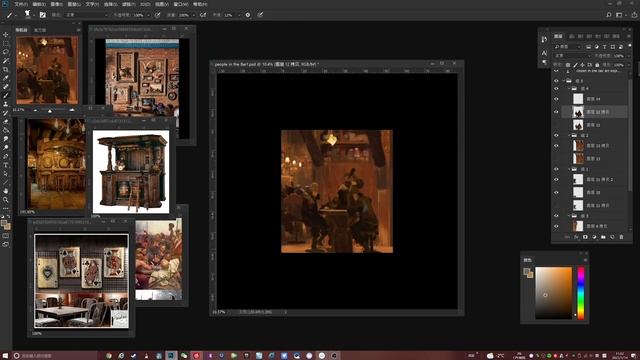Toggle pressure for opacity icon

[158, 15]
